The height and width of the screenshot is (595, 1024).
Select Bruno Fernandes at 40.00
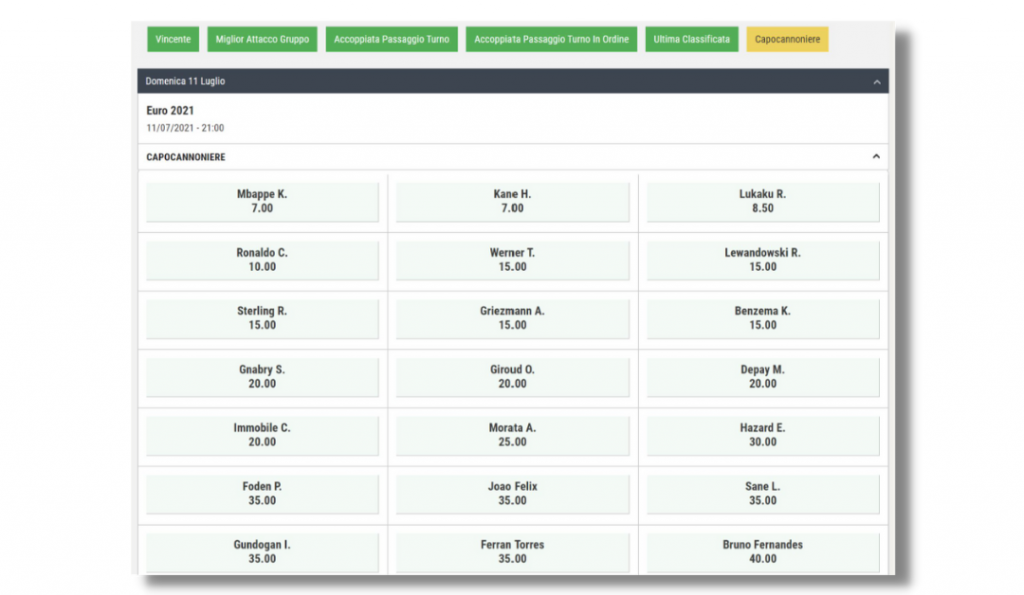(x=763, y=551)
